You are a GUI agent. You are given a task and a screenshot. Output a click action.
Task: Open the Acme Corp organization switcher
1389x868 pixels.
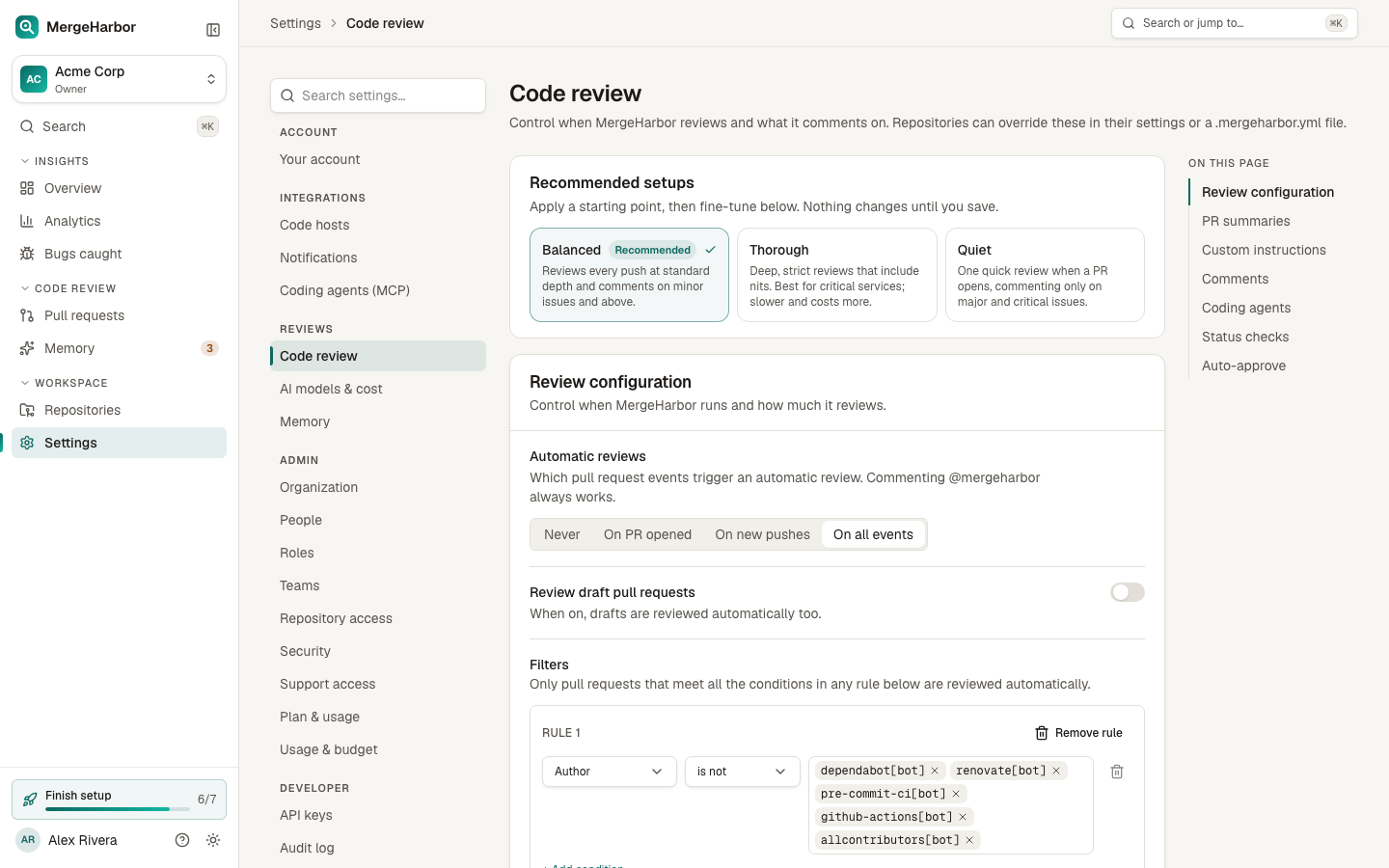coord(120,79)
